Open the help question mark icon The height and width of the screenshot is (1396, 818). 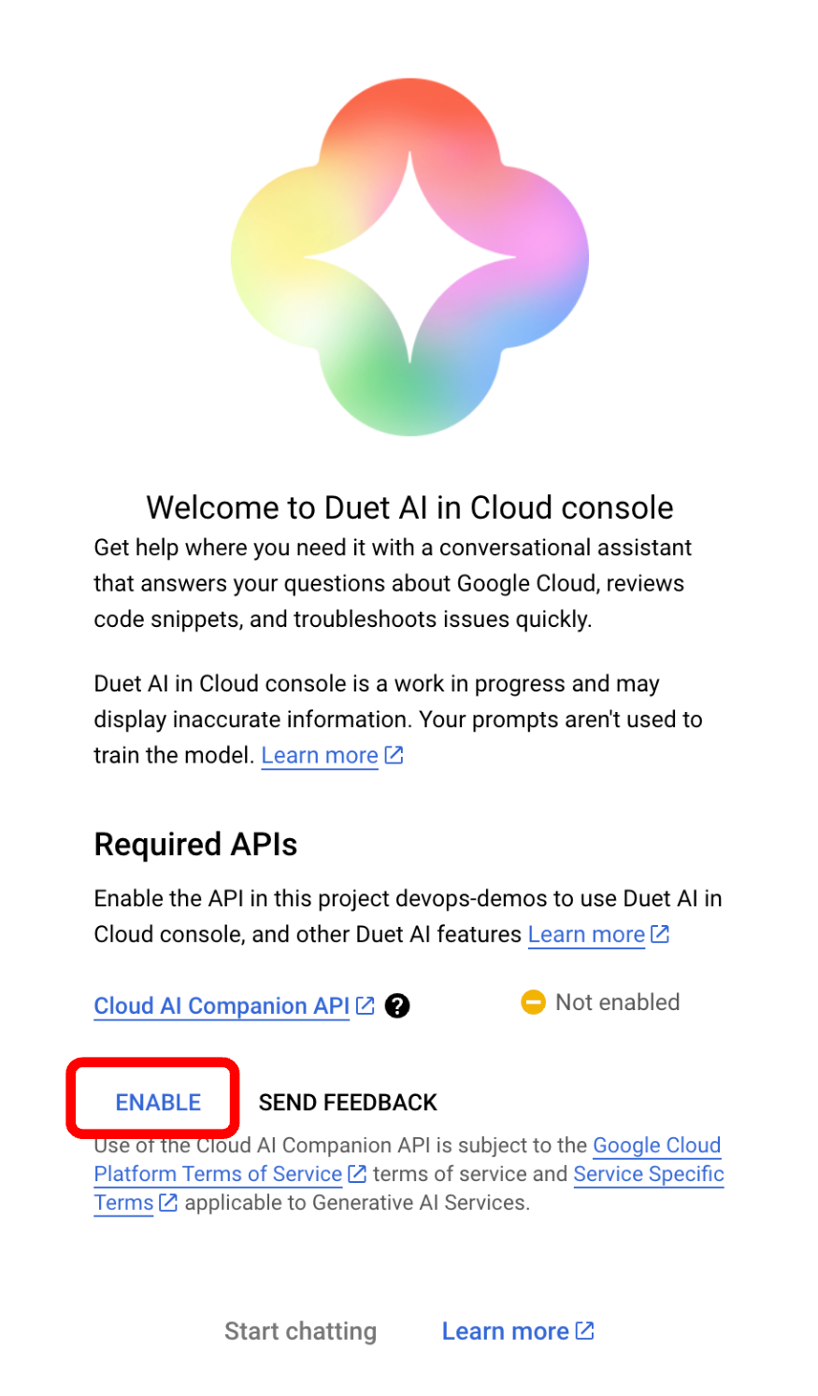pyautogui.click(x=397, y=1006)
